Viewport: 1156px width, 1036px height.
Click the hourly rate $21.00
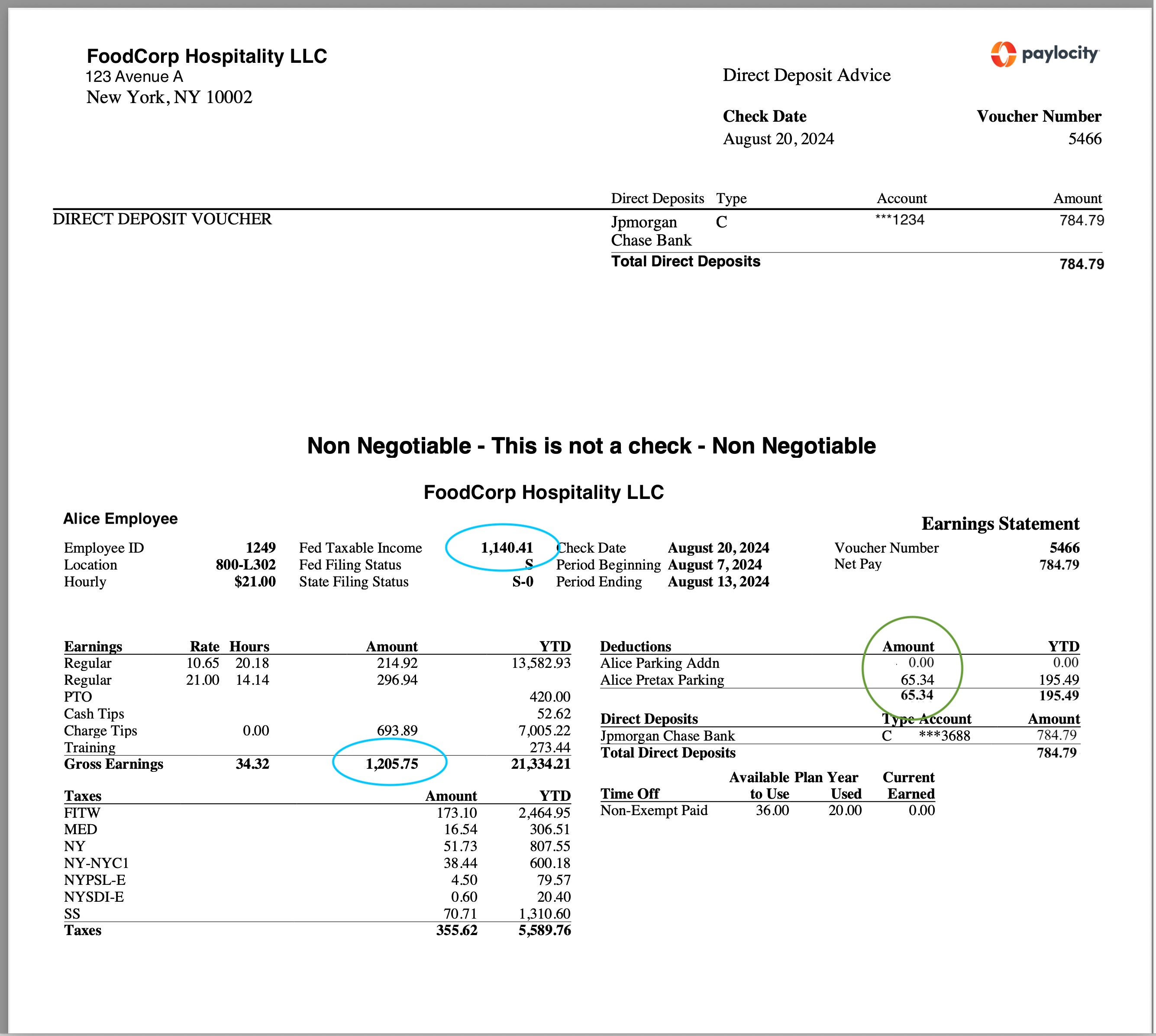pos(255,581)
